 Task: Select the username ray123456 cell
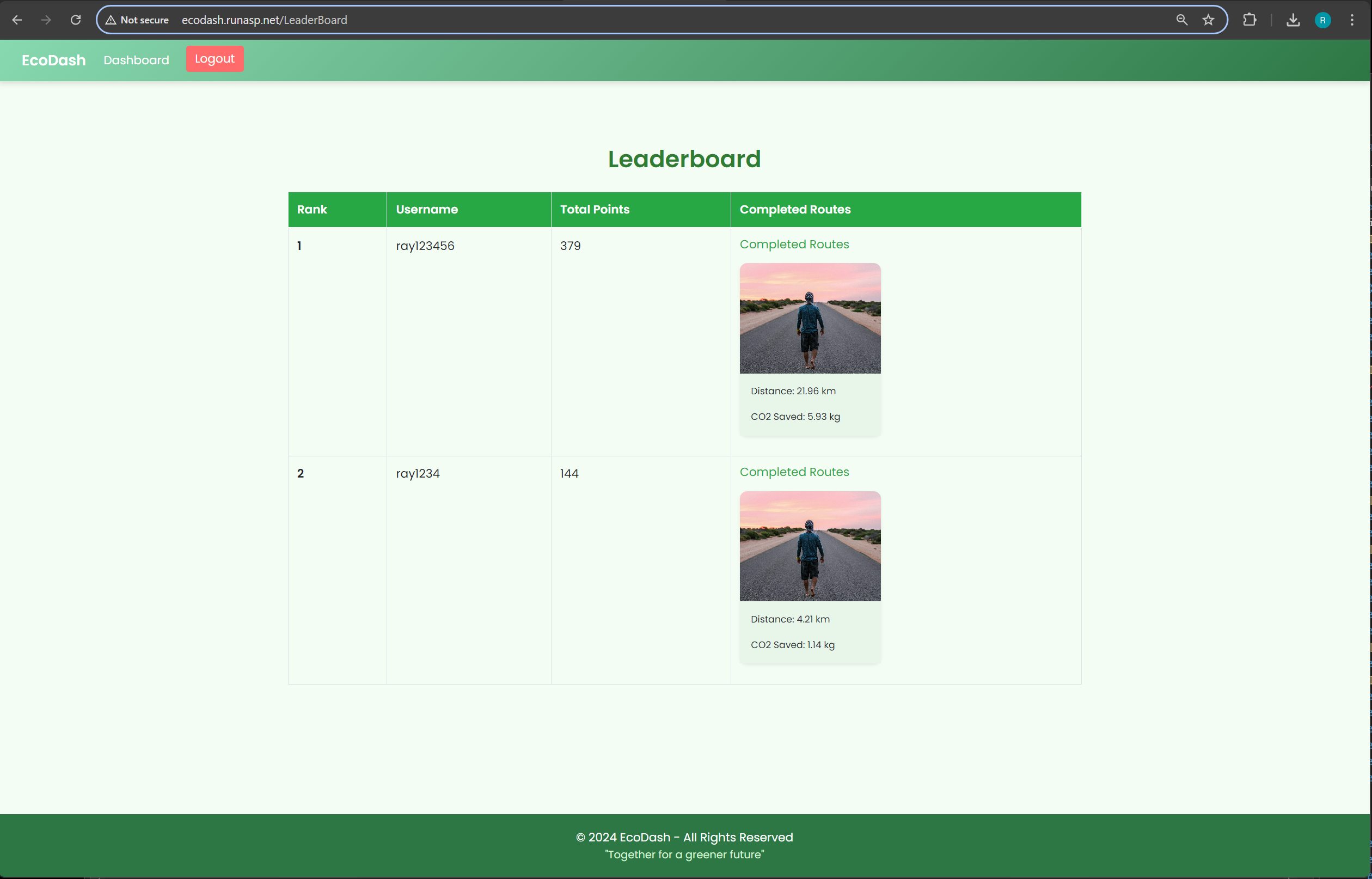pyautogui.click(x=425, y=246)
